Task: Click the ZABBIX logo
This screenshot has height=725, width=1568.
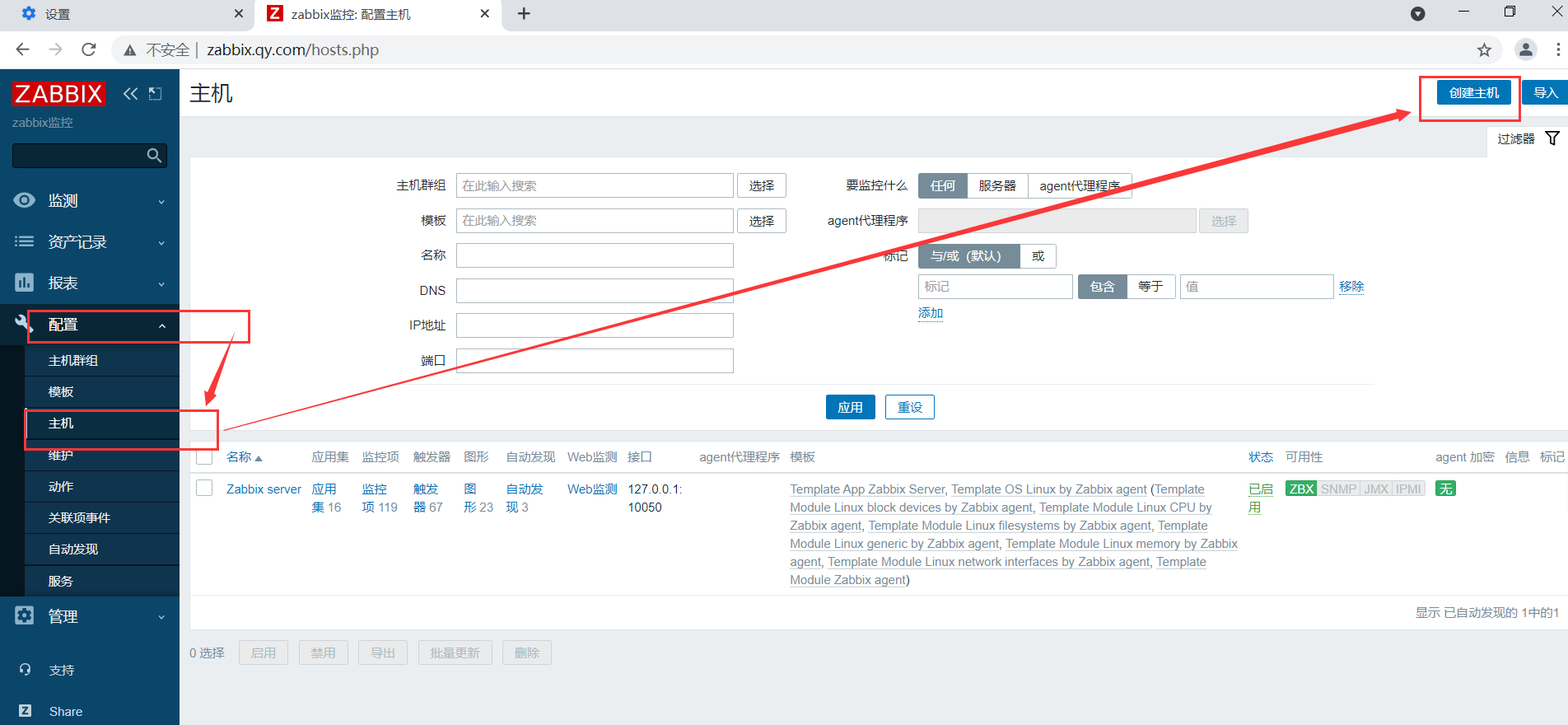Action: click(x=58, y=94)
